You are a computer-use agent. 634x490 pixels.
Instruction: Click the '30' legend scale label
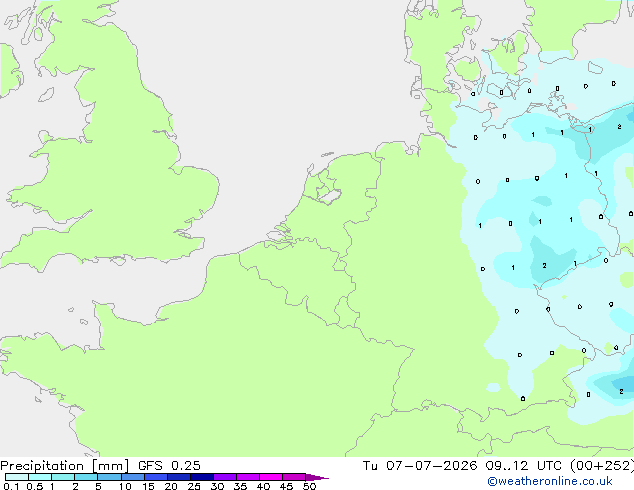coord(217,486)
